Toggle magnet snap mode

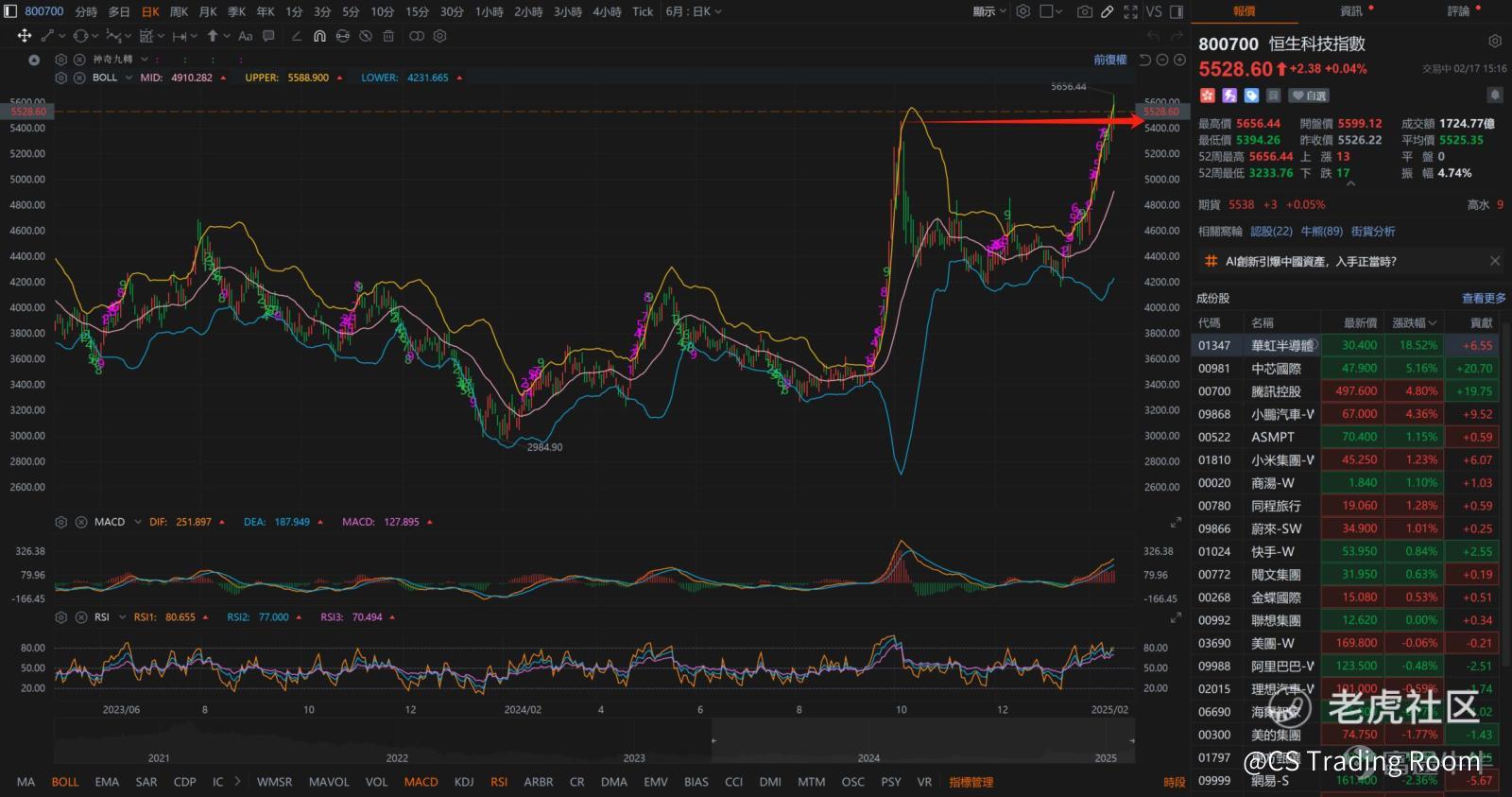(319, 36)
